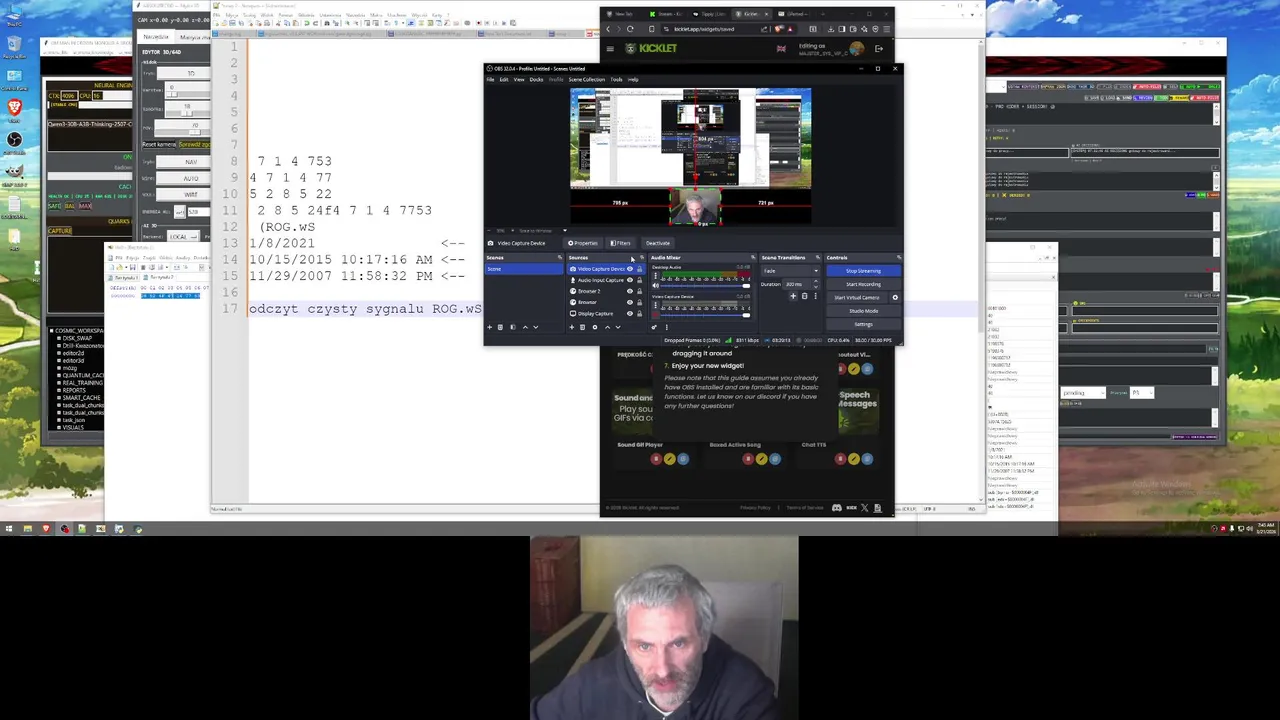The width and height of the screenshot is (1280, 720).
Task: Remove selected source trash icon
Action: 582,327
